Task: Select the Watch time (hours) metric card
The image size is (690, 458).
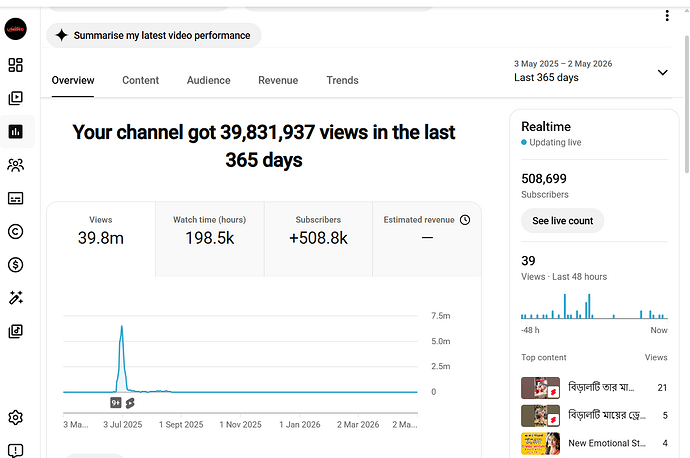Action: pyautogui.click(x=209, y=239)
